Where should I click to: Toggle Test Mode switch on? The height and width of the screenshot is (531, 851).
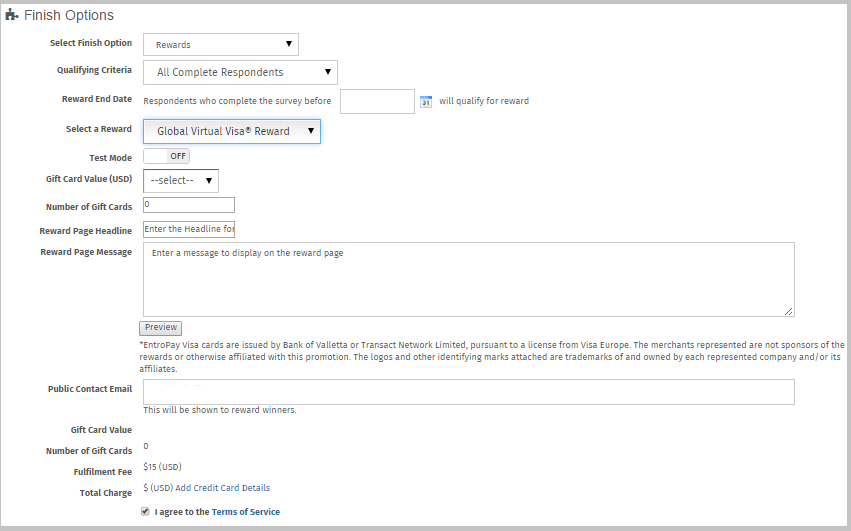(x=166, y=156)
